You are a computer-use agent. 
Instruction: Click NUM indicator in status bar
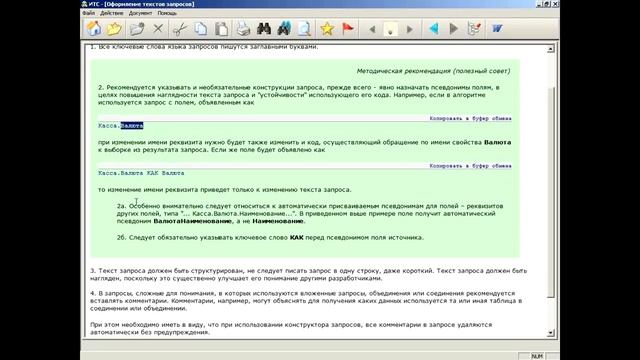(537, 356)
